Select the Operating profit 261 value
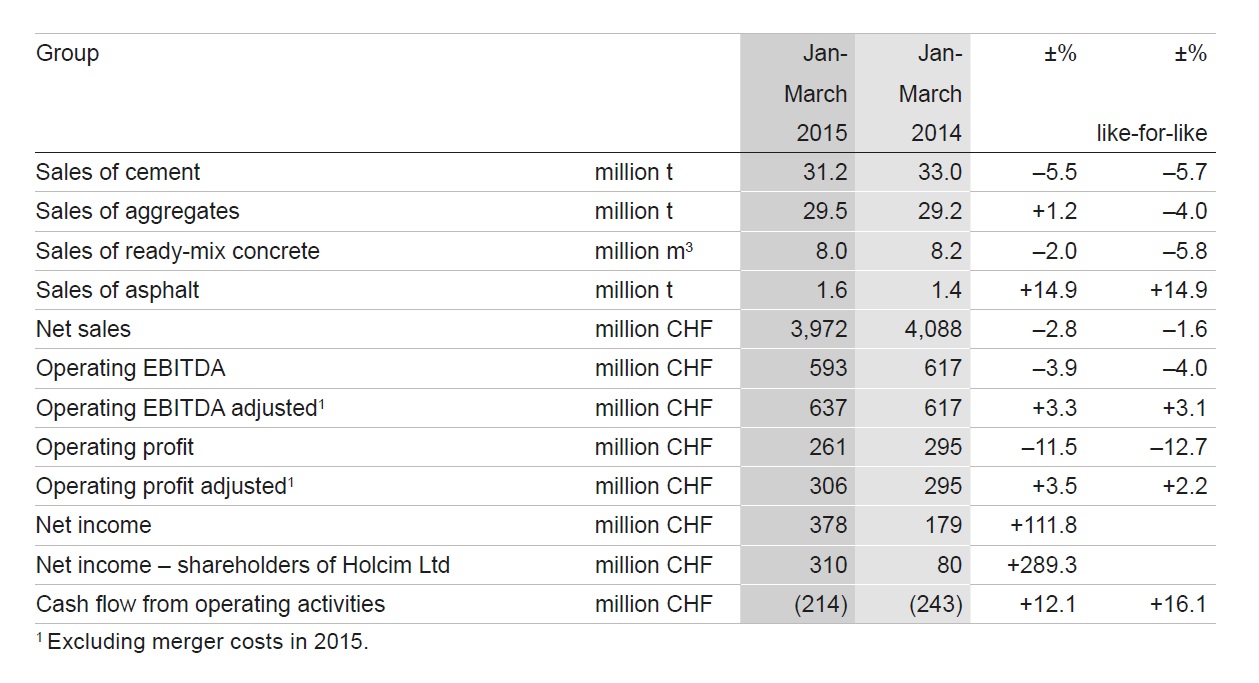Viewport: 1259px width, 683px height. tap(828, 447)
